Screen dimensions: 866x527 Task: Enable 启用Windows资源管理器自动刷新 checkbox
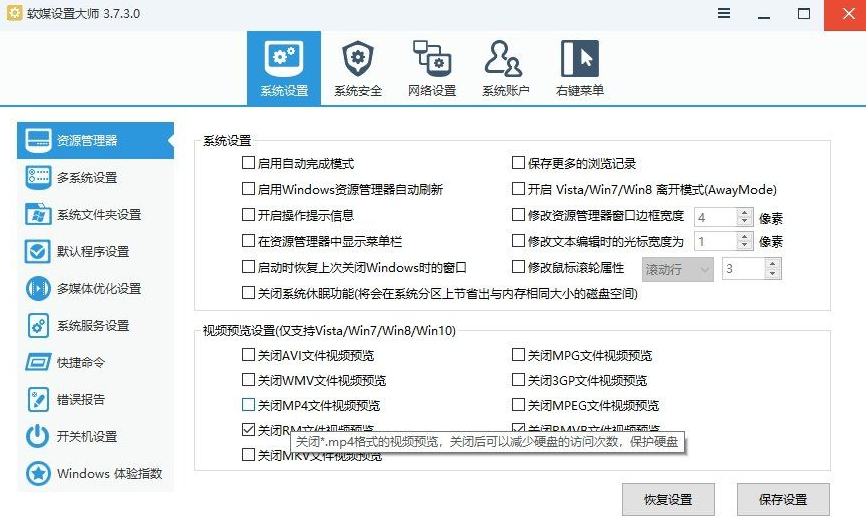pos(248,189)
